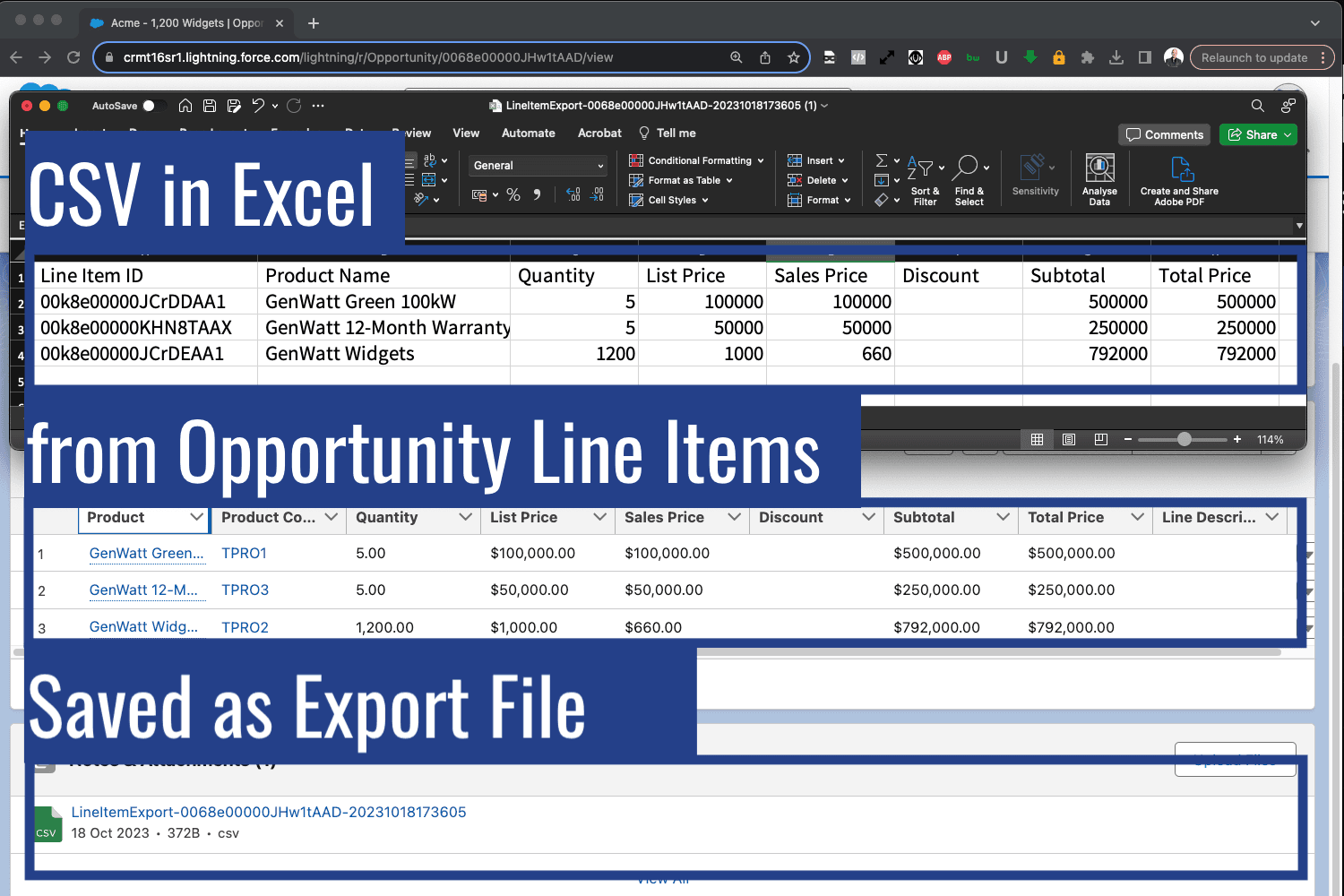Click the Chrome downloads icon

pos(1116,57)
